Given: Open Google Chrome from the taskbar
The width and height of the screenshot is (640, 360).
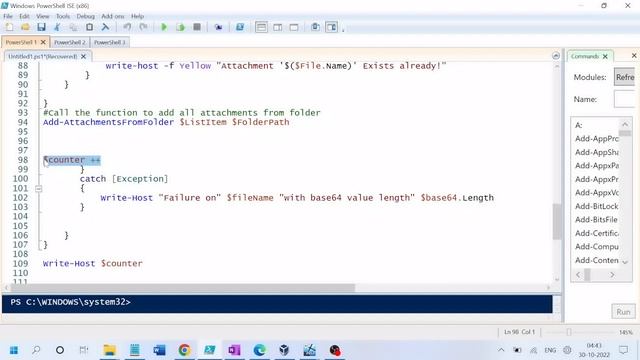Looking at the screenshot, I should point(184,350).
